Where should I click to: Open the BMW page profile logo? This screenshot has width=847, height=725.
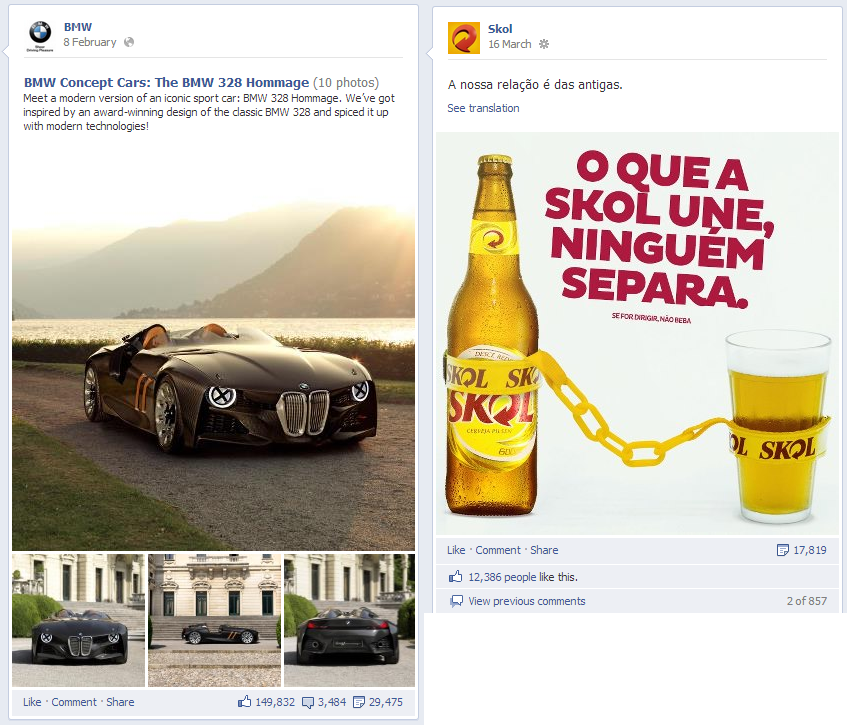point(40,36)
